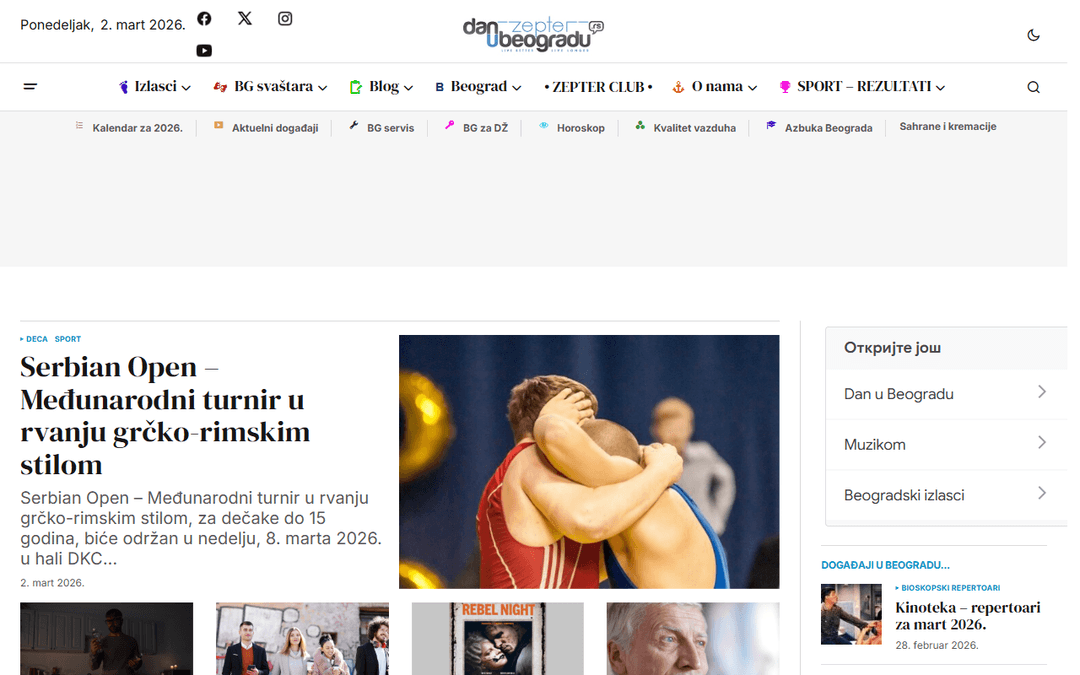This screenshot has width=1080, height=675.
Task: Open the BIOSKOPSKI REPERTOARI category tag
Action: tap(951, 588)
